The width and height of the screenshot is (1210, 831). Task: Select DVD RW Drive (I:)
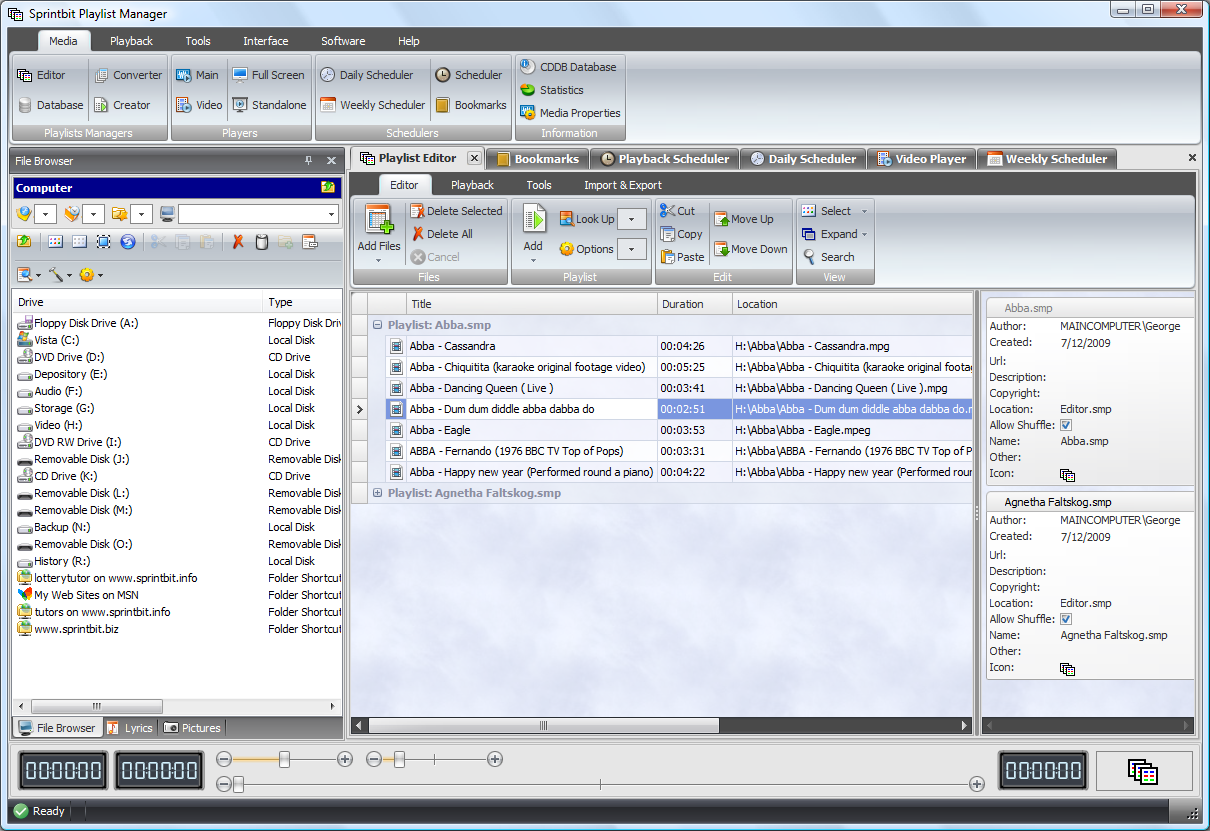point(69,442)
